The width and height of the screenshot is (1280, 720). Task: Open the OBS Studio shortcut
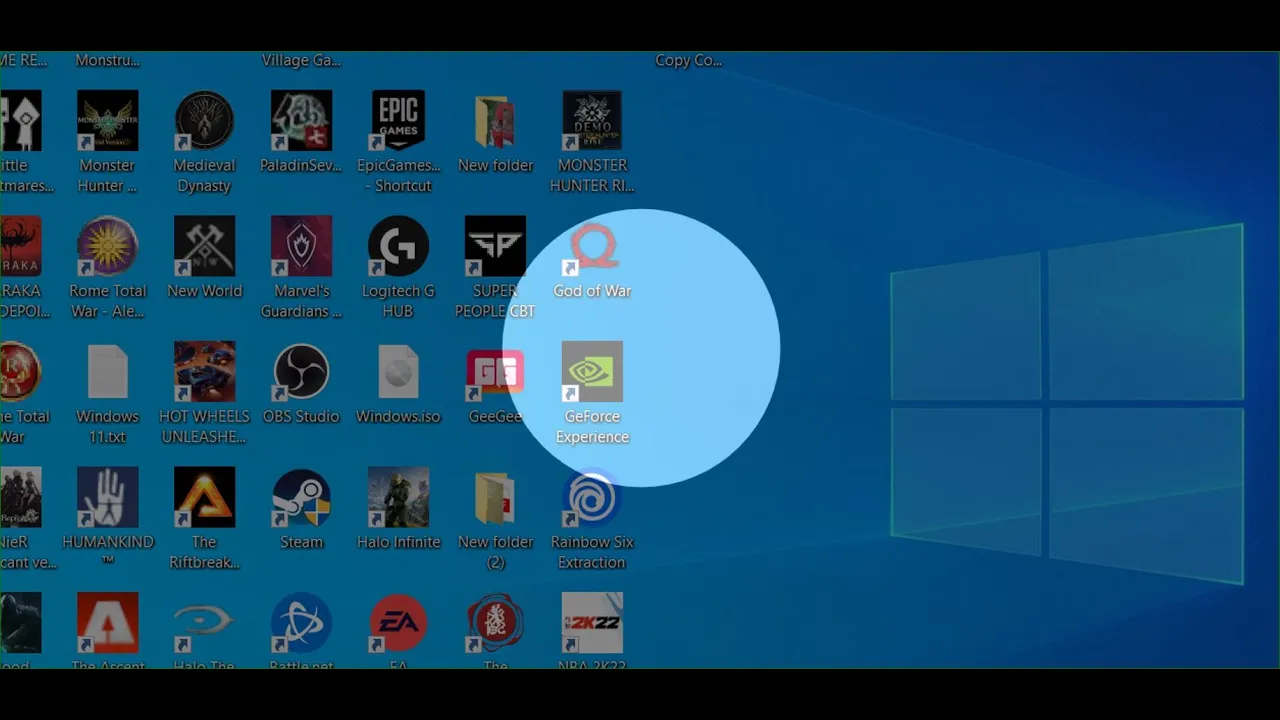point(301,372)
